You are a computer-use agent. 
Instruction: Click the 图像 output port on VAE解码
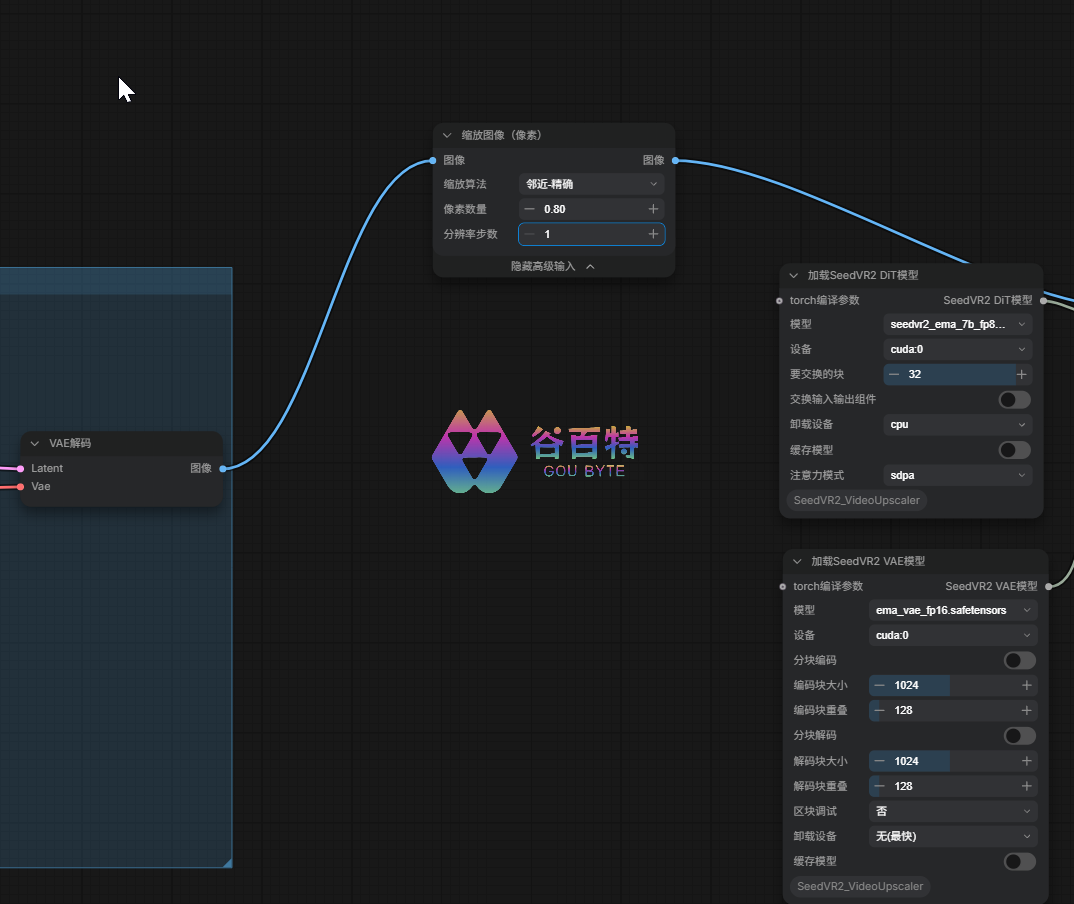(x=223, y=468)
